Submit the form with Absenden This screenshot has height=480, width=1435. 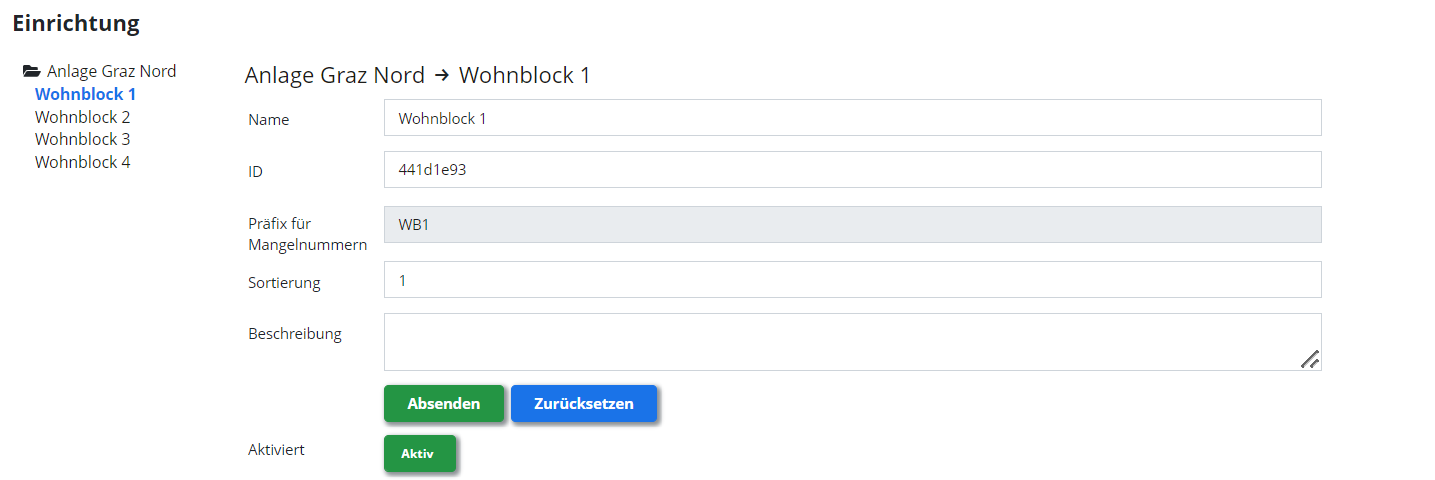point(444,404)
